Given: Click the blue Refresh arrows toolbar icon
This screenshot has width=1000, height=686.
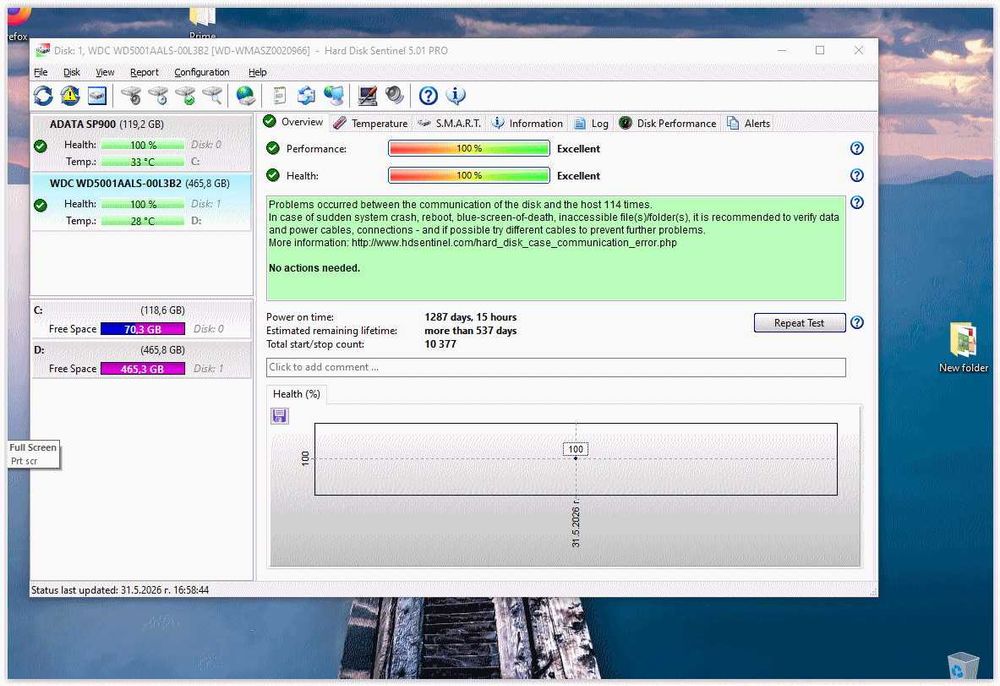Looking at the screenshot, I should (x=43, y=96).
